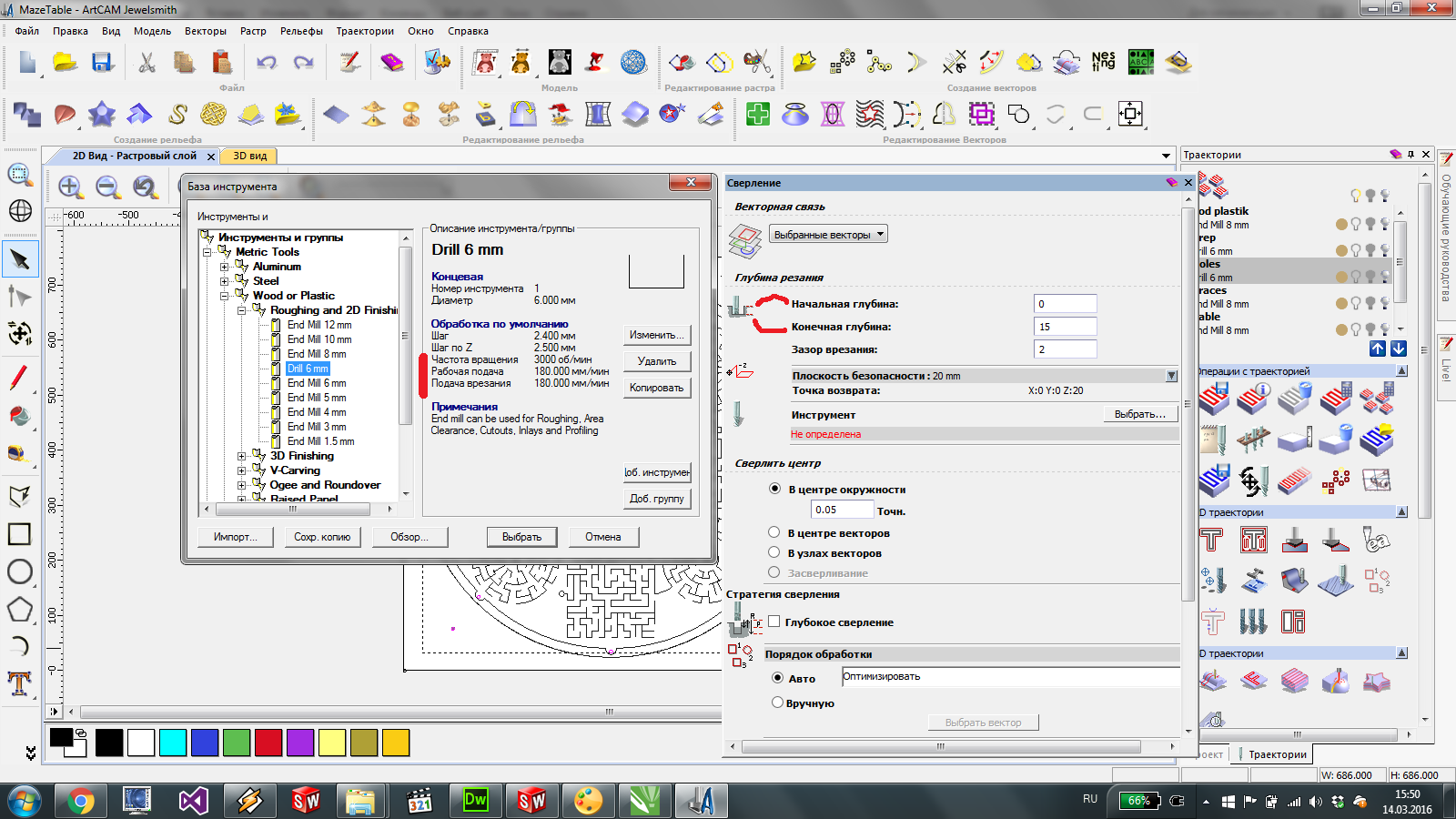Click the Zoom In magnifier icon

71,187
